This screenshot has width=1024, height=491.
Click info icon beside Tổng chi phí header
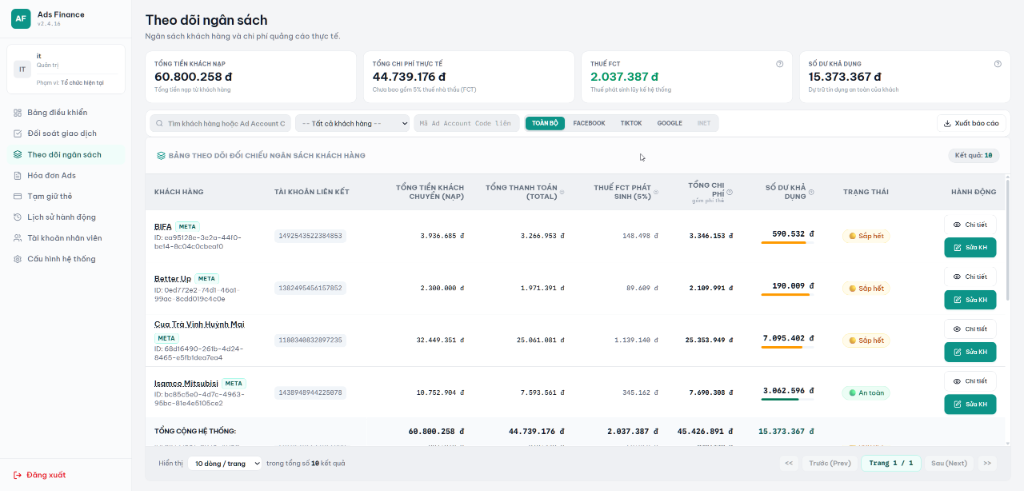729,192
